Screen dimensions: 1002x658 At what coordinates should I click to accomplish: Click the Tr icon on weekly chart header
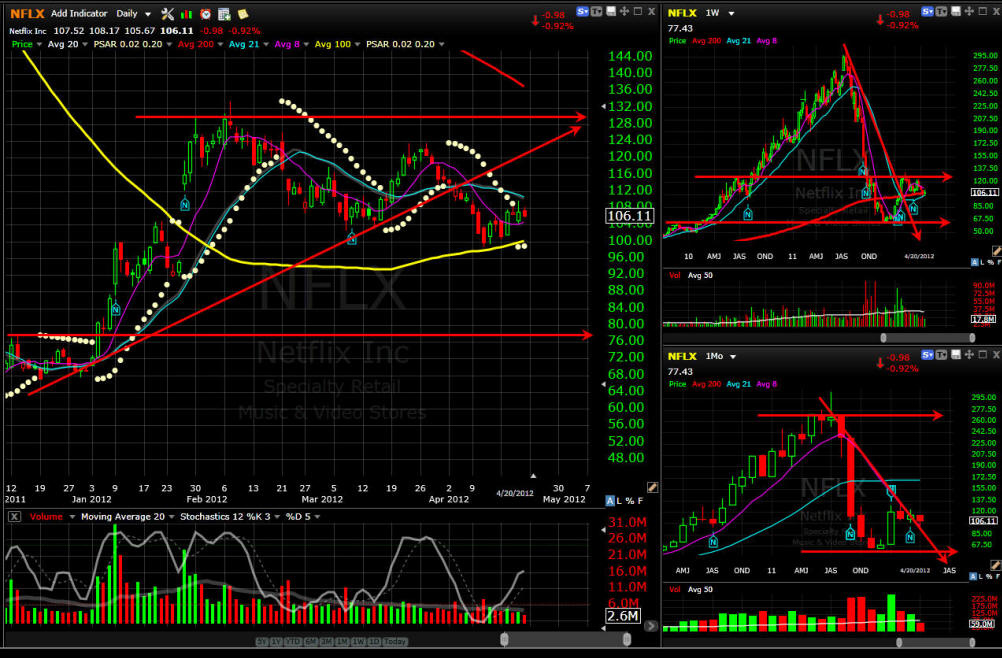[941, 11]
